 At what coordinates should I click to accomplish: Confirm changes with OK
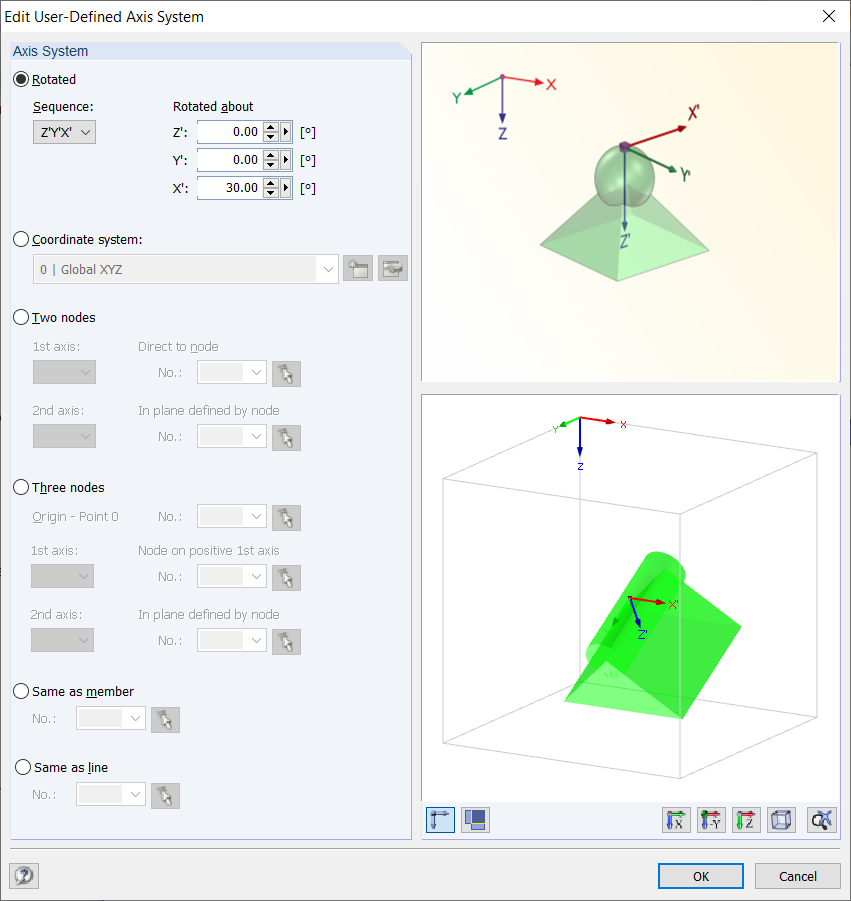pos(700,875)
